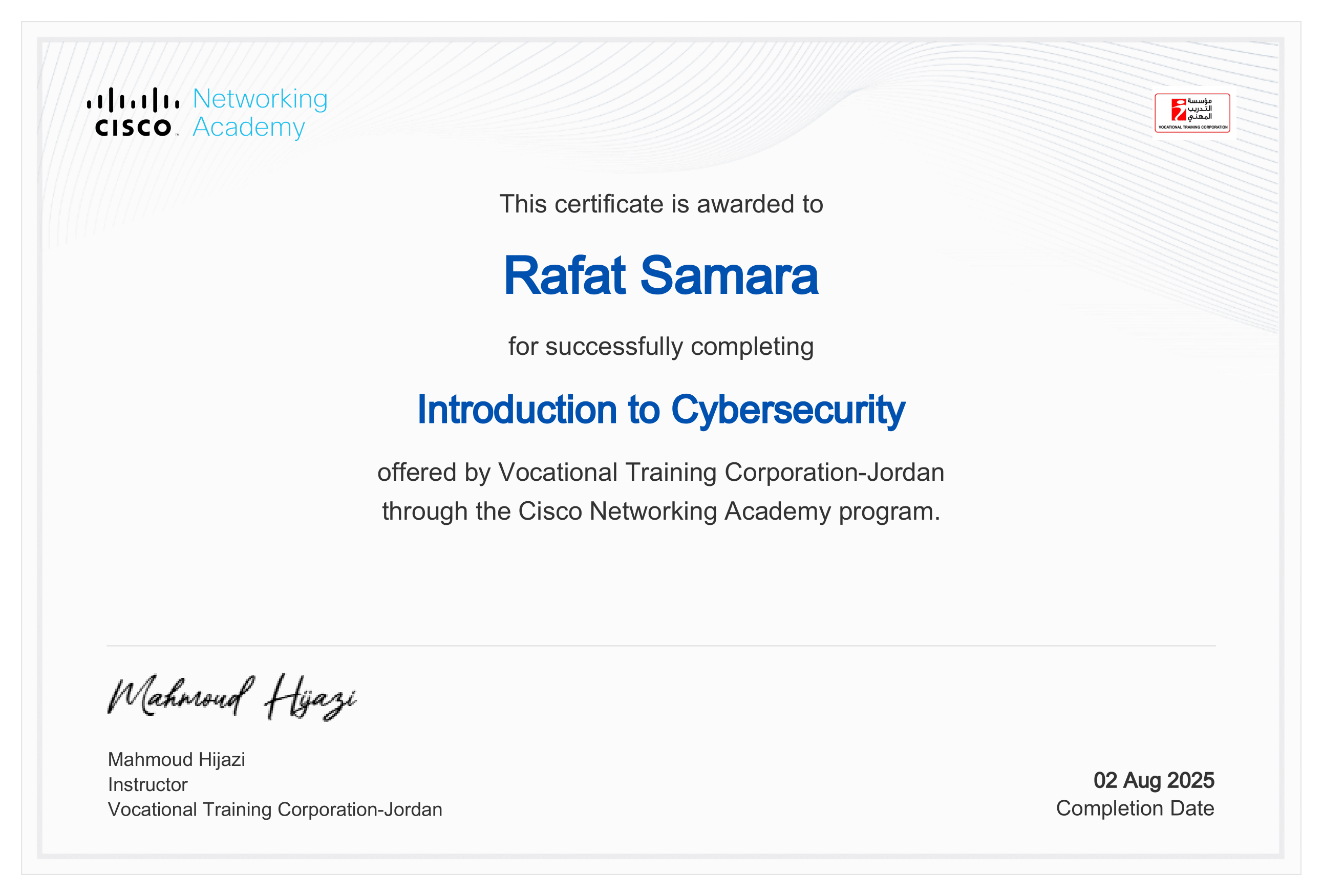1323x896 pixels.
Task: Click the "offered by Vocational Training Corporation-Jordan" line
Action: pyautogui.click(x=661, y=473)
